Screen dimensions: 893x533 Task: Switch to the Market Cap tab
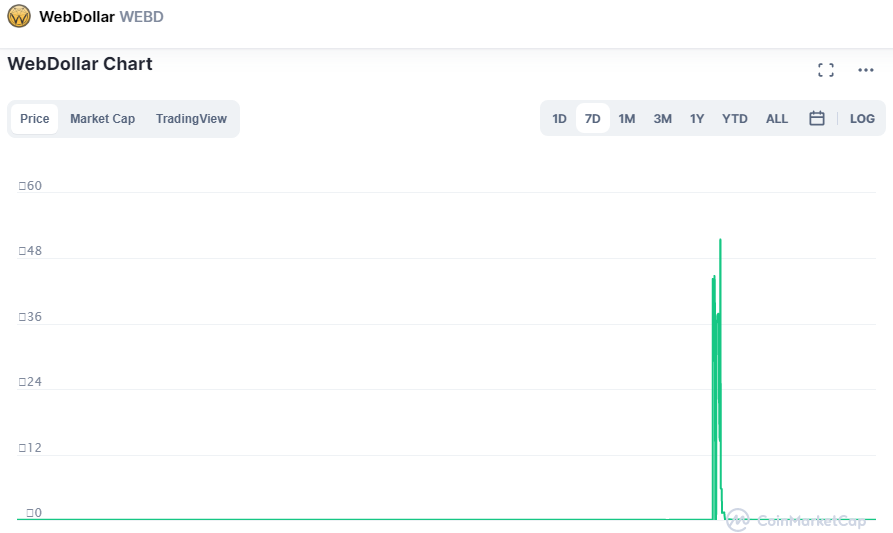coord(103,118)
